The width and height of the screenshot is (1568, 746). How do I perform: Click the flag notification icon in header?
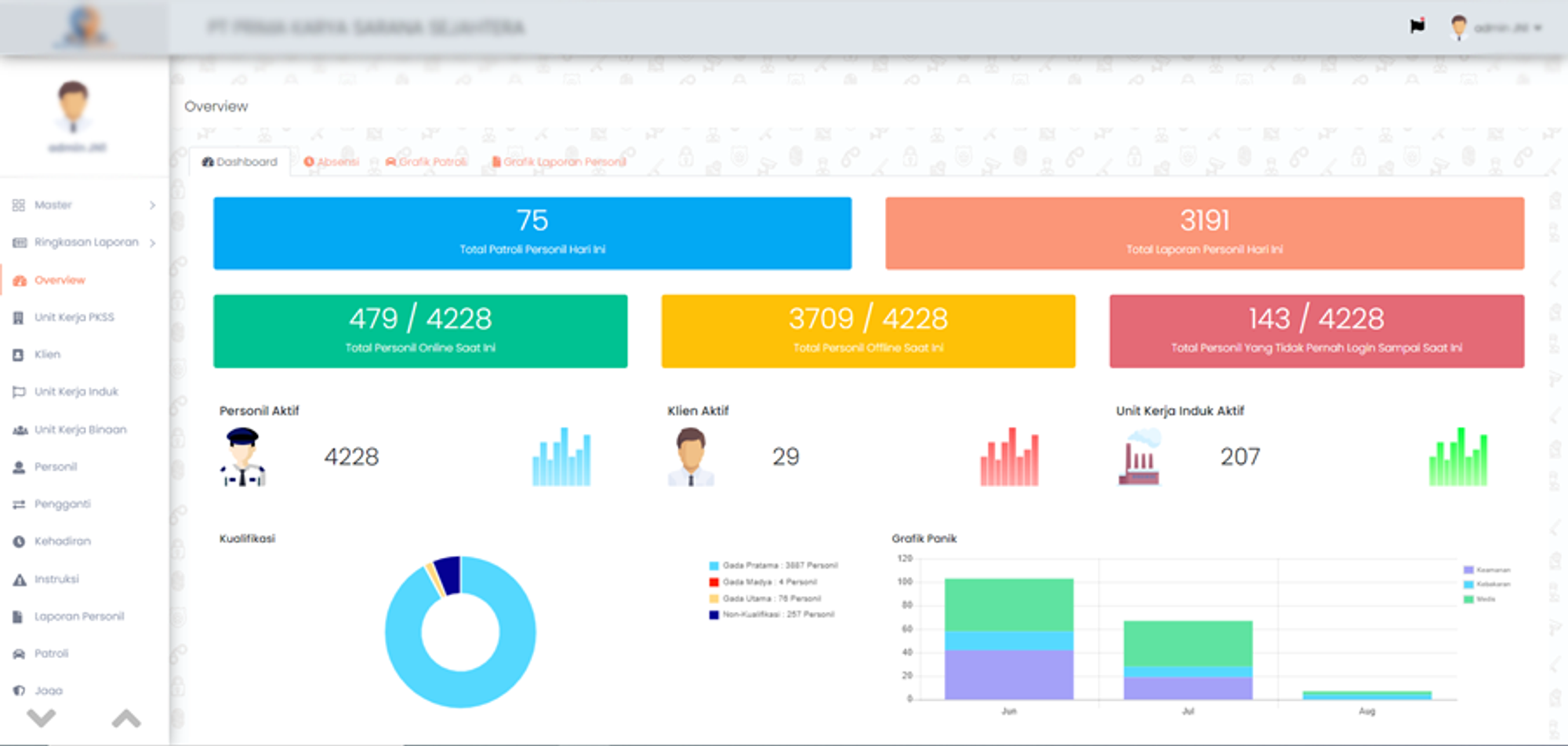coord(1417,27)
